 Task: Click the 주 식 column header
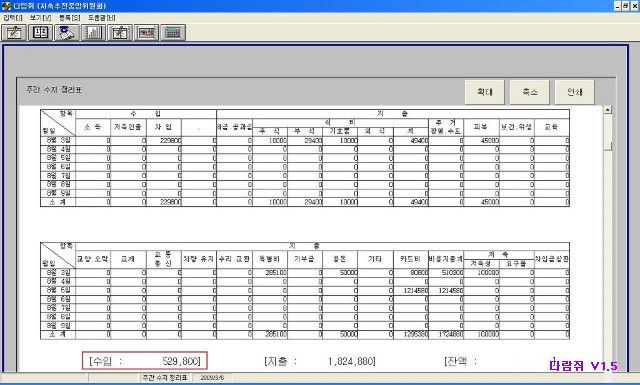click(270, 131)
